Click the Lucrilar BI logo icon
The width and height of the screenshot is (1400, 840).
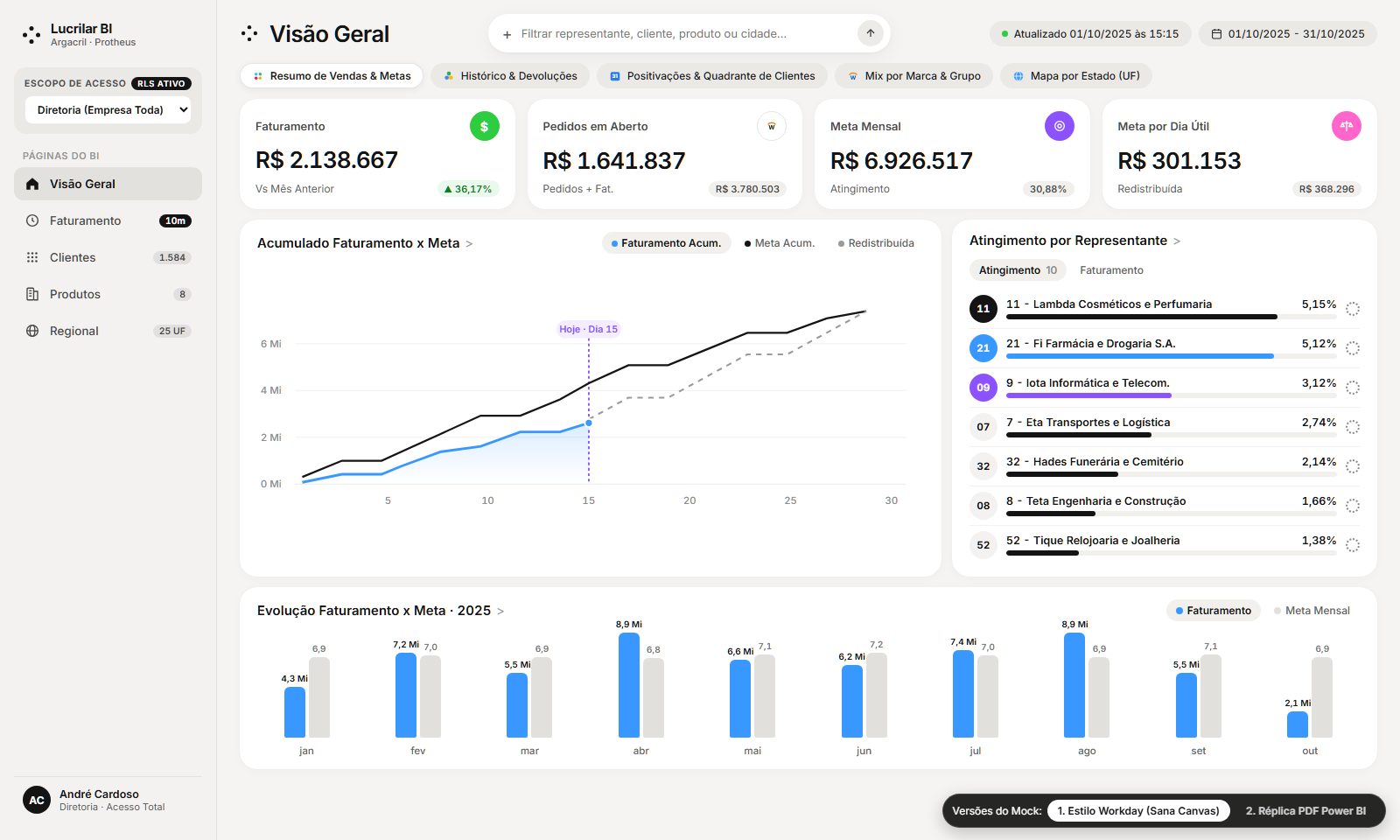pyautogui.click(x=31, y=35)
